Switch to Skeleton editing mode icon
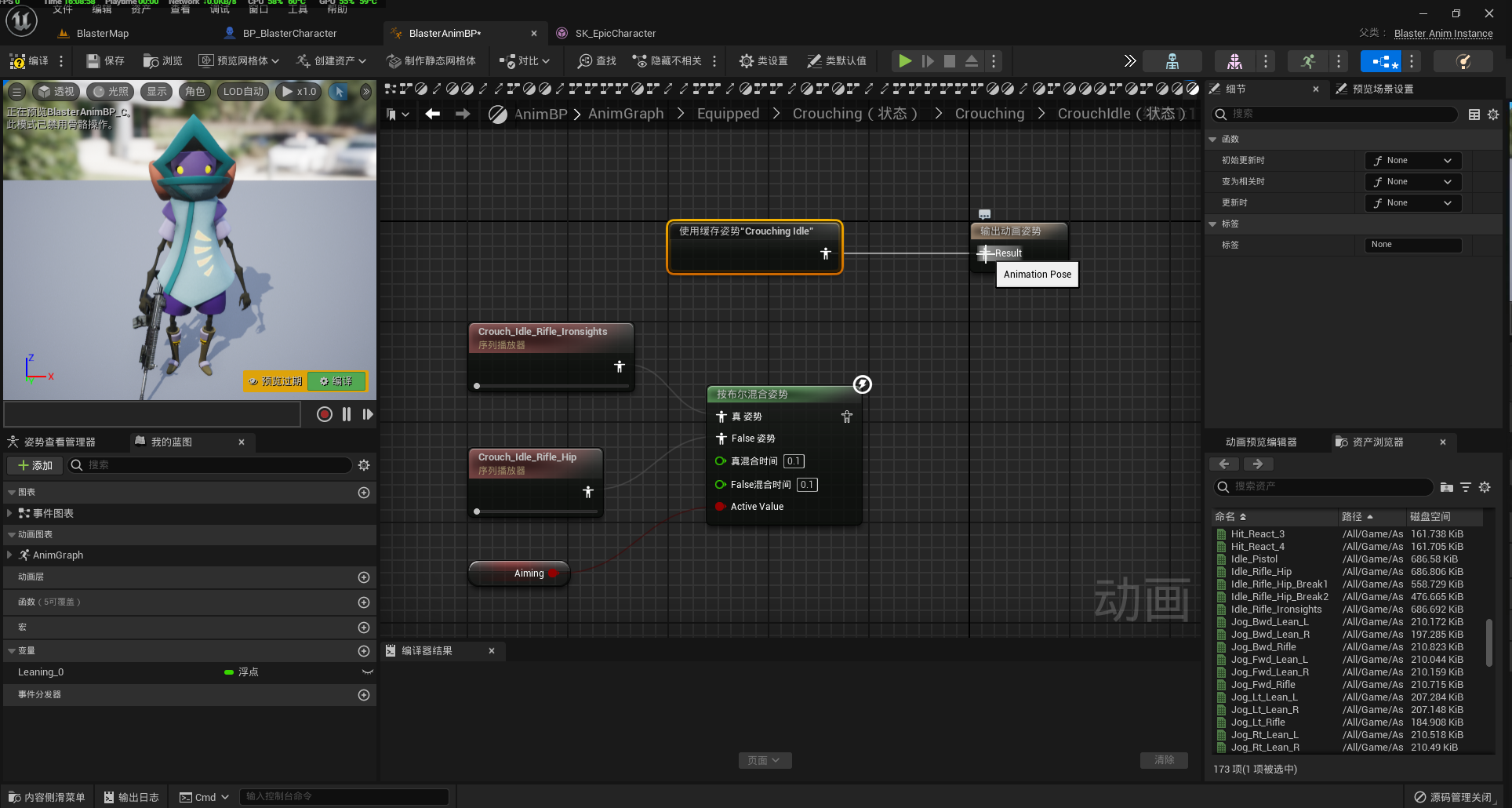 (1172, 61)
